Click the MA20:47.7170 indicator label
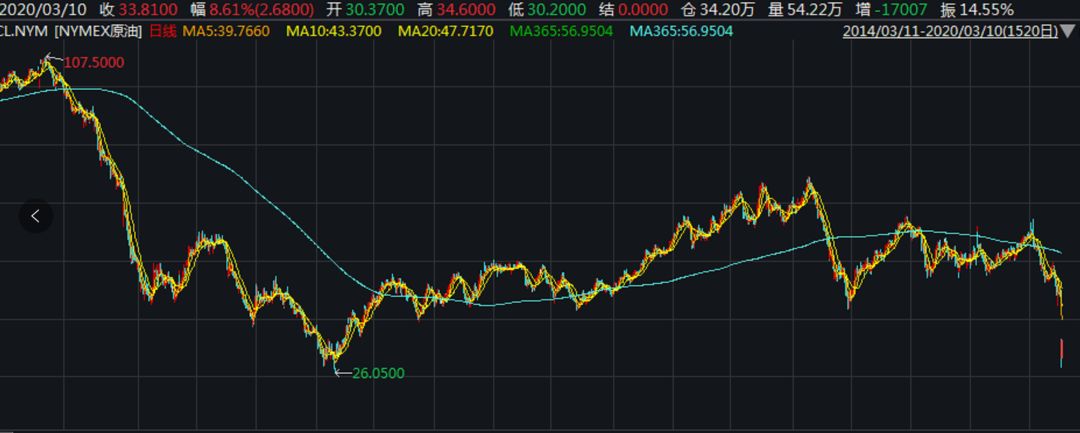This screenshot has width=1080, height=433. point(446,31)
